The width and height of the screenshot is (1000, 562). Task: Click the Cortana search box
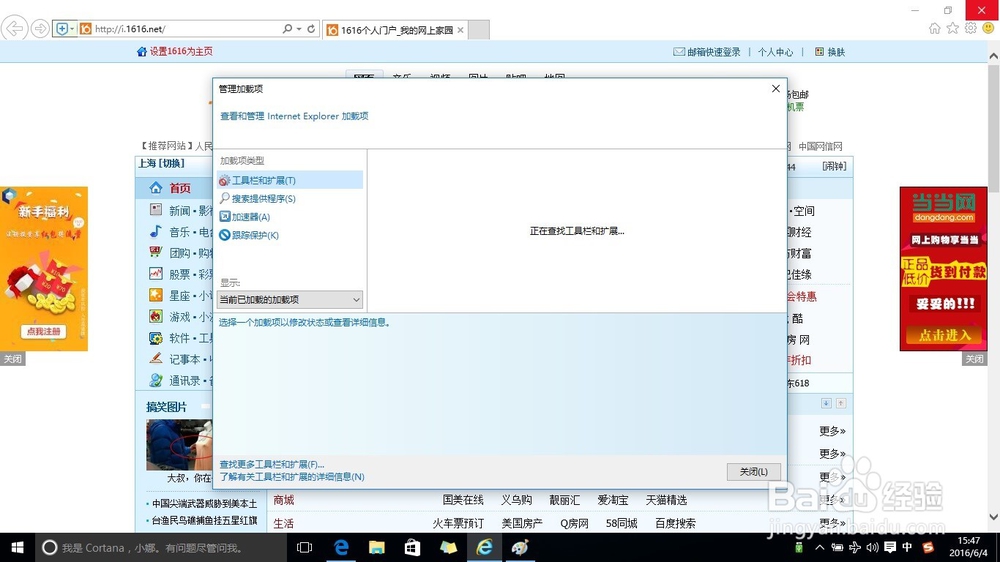161,547
